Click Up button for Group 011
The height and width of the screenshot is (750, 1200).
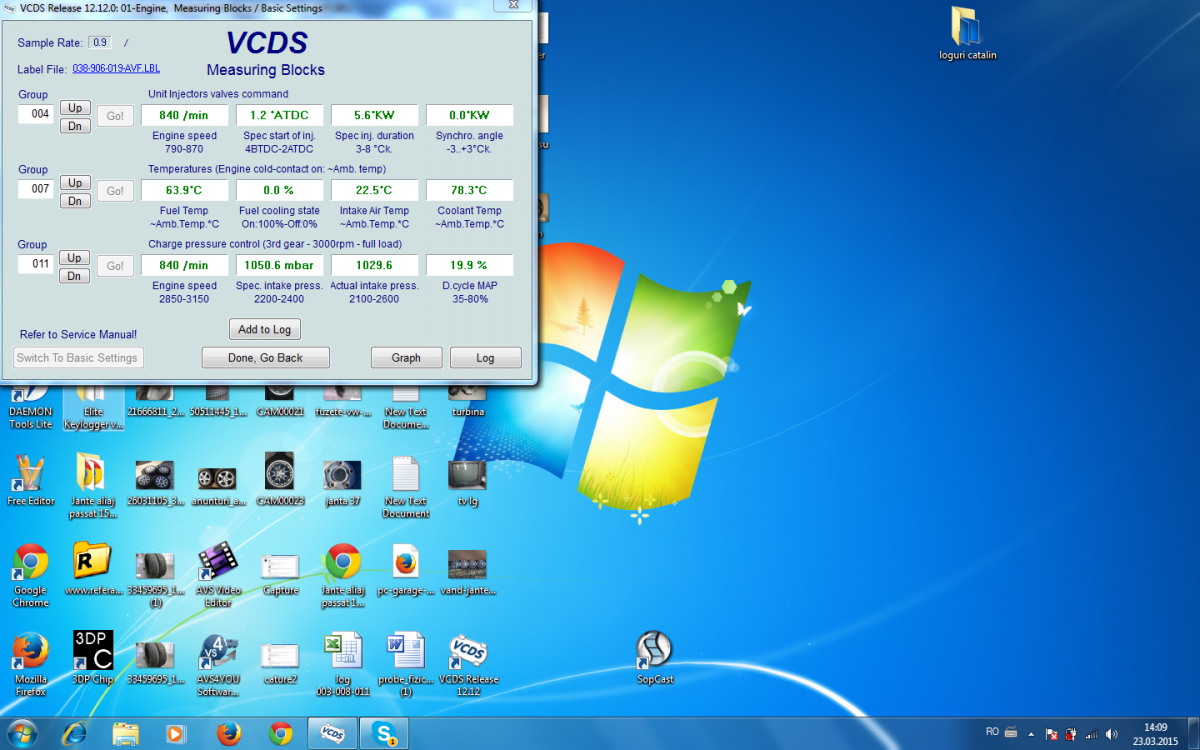point(75,257)
